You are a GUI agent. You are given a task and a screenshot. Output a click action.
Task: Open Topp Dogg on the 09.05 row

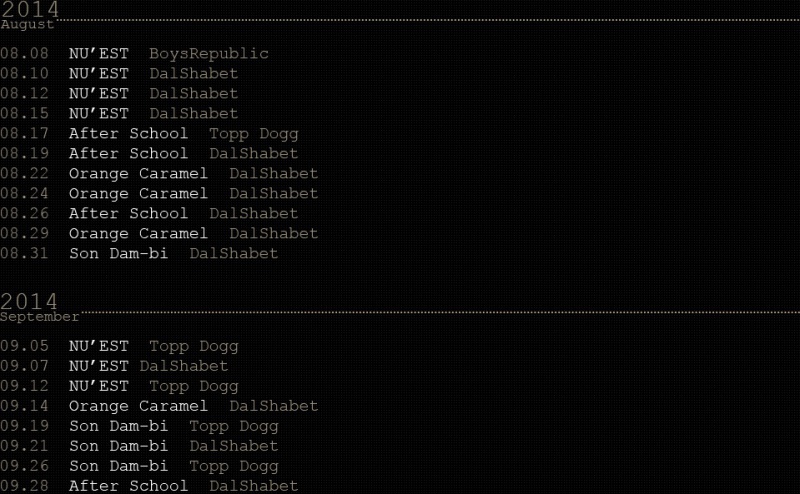tap(193, 347)
